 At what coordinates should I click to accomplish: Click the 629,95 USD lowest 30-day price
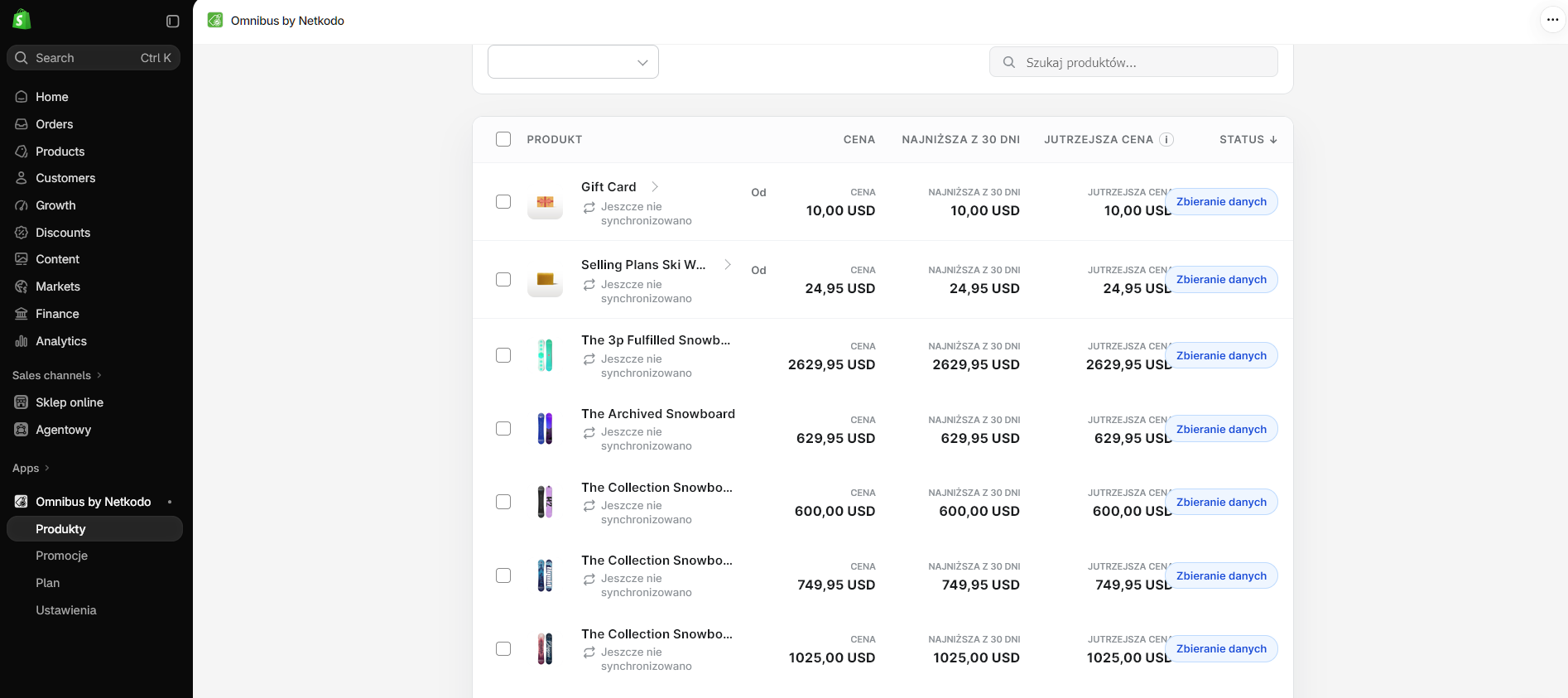pos(980,439)
